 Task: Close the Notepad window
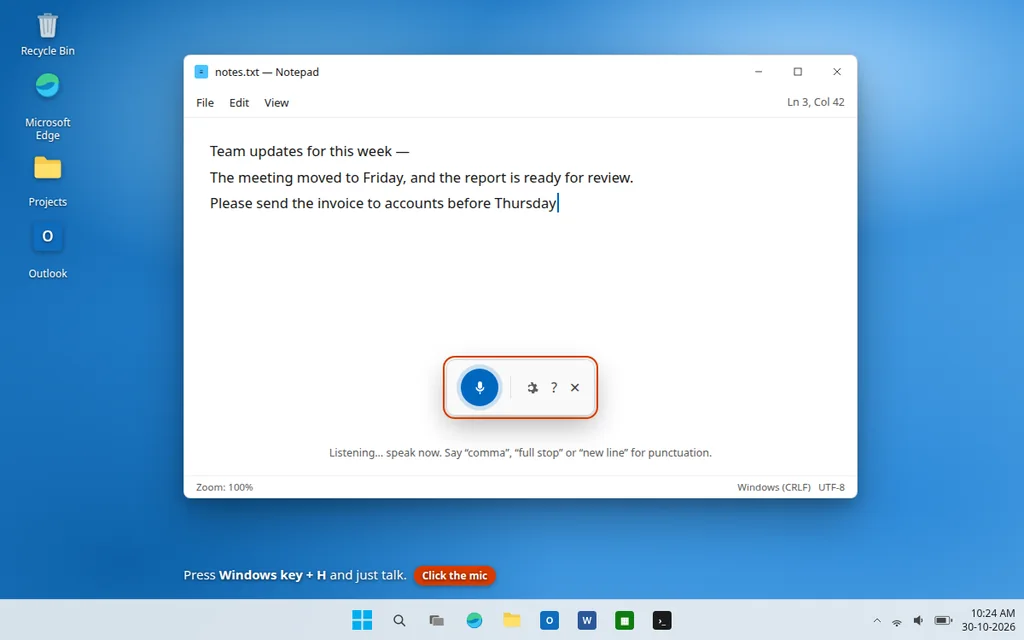(837, 72)
